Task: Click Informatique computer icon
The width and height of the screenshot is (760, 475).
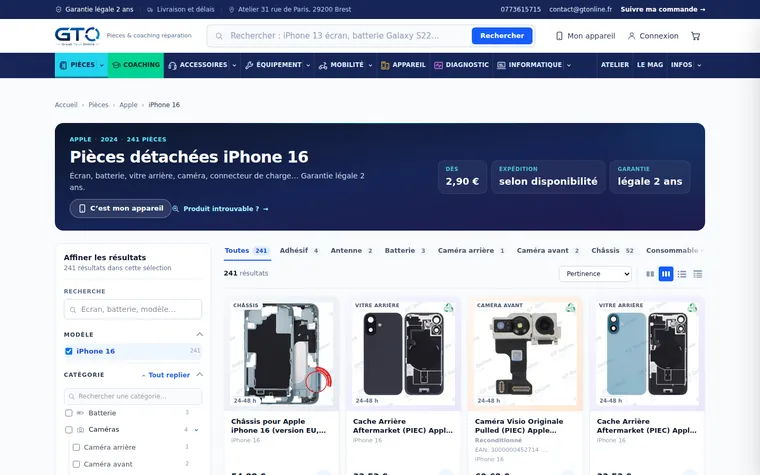Action: [x=501, y=65]
